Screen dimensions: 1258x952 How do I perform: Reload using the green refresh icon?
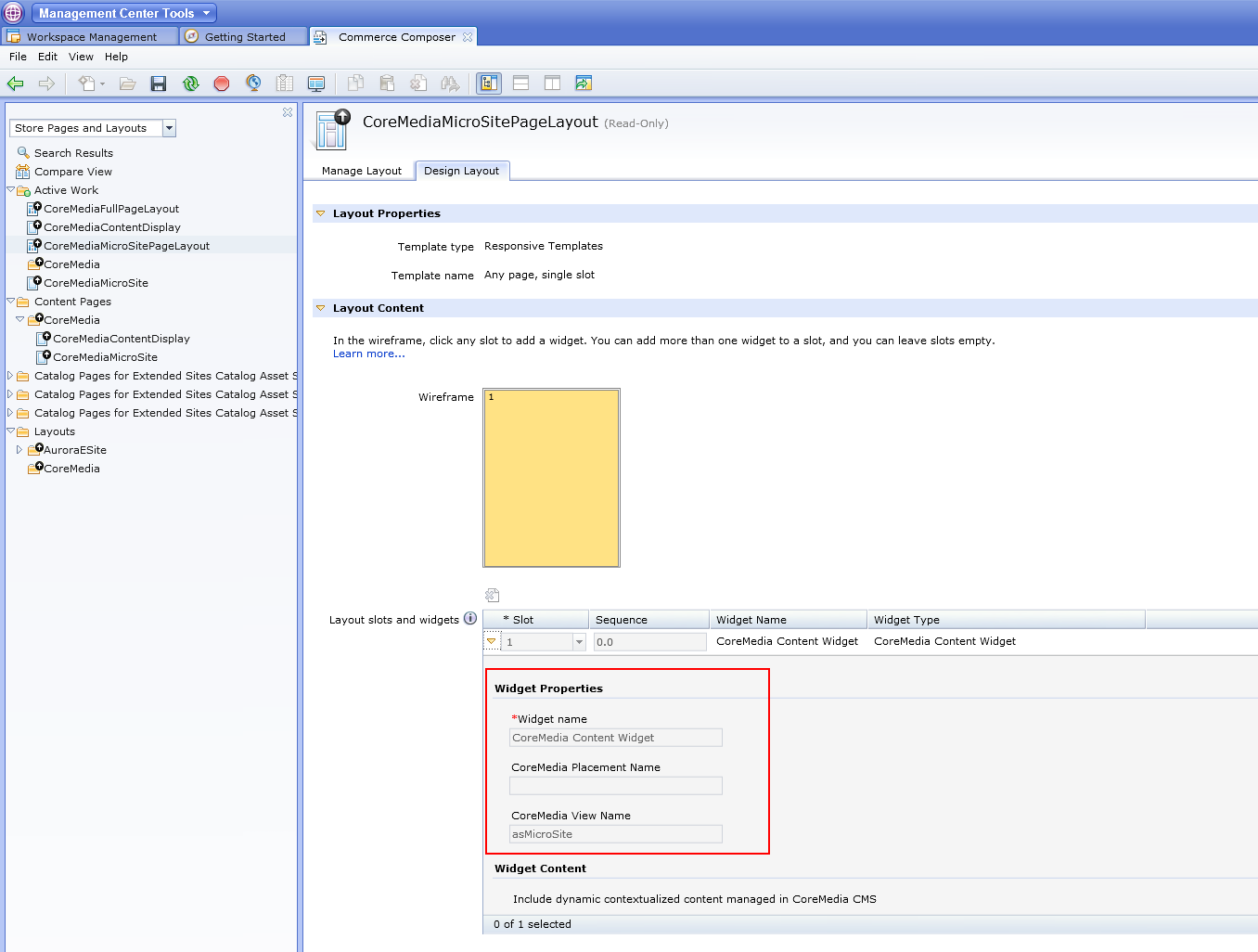point(190,84)
